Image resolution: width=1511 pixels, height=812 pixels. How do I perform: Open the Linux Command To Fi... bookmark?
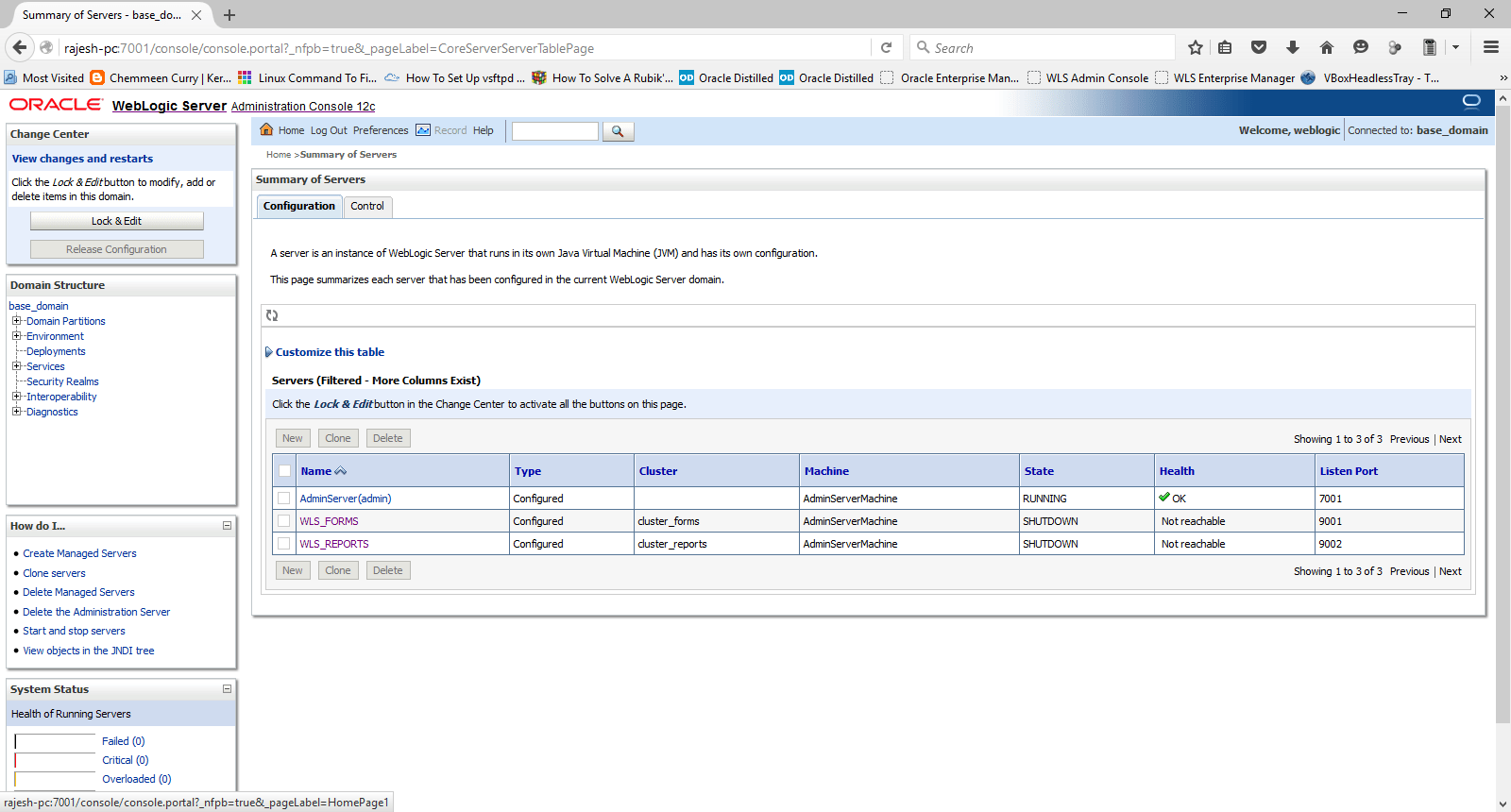click(307, 77)
